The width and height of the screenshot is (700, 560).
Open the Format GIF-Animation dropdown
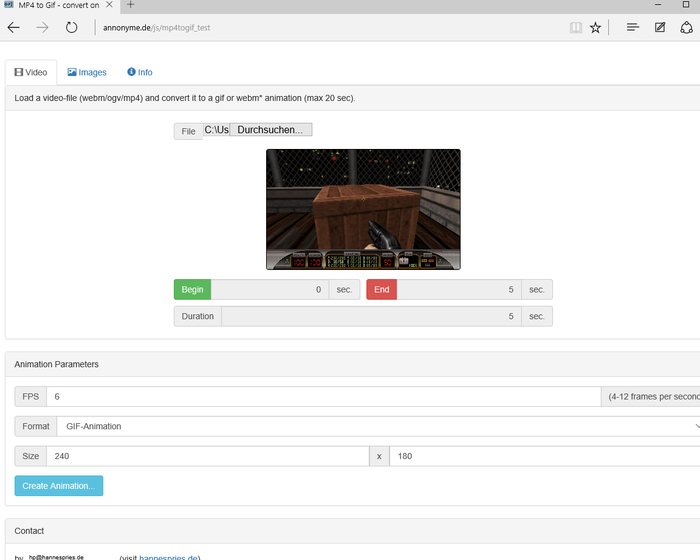[379, 426]
